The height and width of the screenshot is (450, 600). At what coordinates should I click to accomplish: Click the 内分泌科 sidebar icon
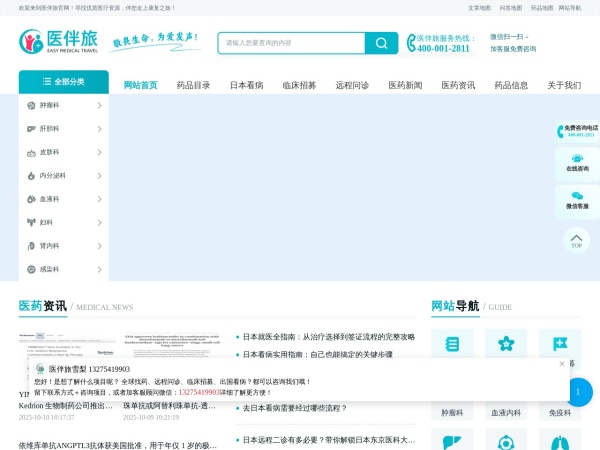[x=31, y=176]
